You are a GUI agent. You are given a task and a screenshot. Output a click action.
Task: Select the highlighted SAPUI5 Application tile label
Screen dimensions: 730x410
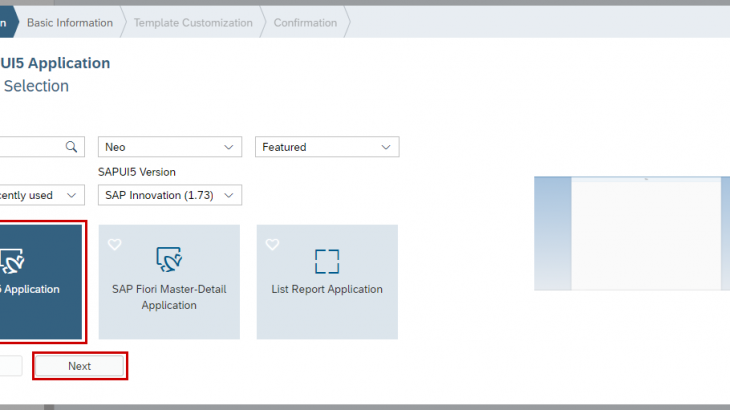pyautogui.click(x=30, y=289)
